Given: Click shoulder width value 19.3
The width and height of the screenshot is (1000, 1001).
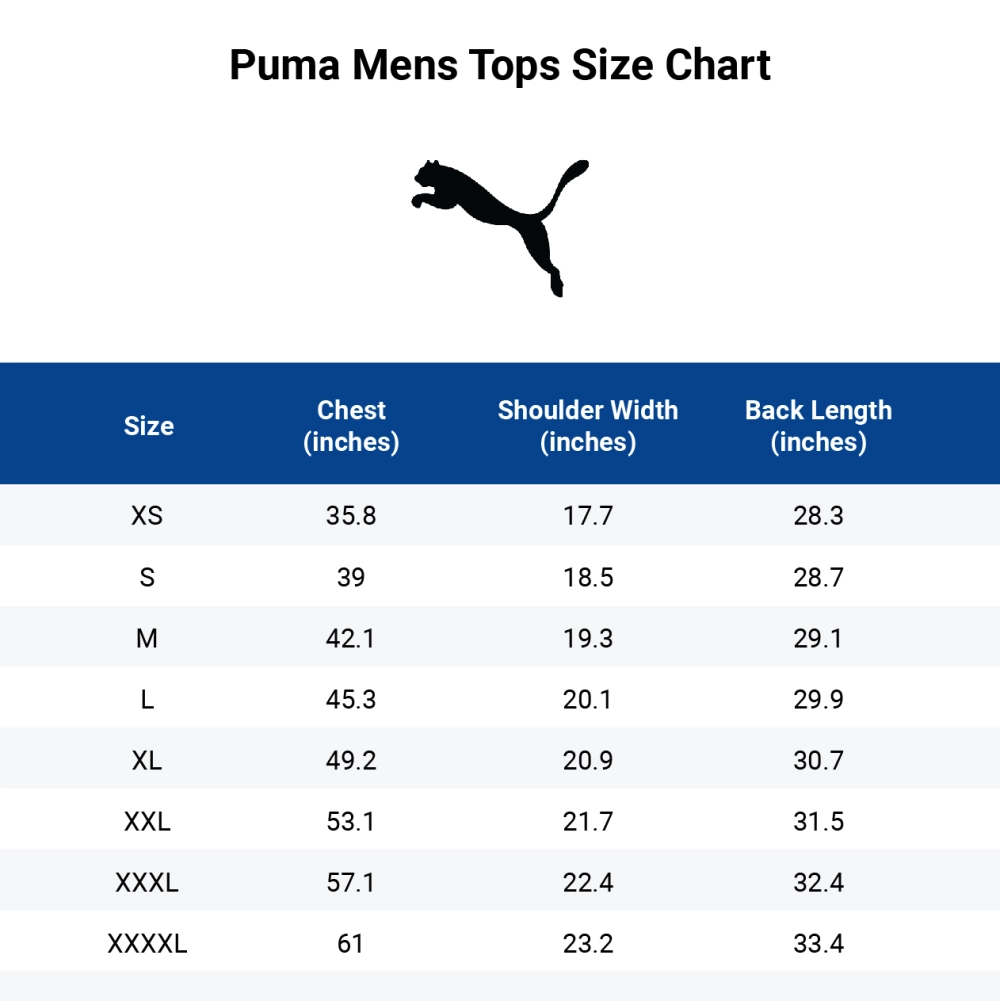Looking at the screenshot, I should click(588, 638).
